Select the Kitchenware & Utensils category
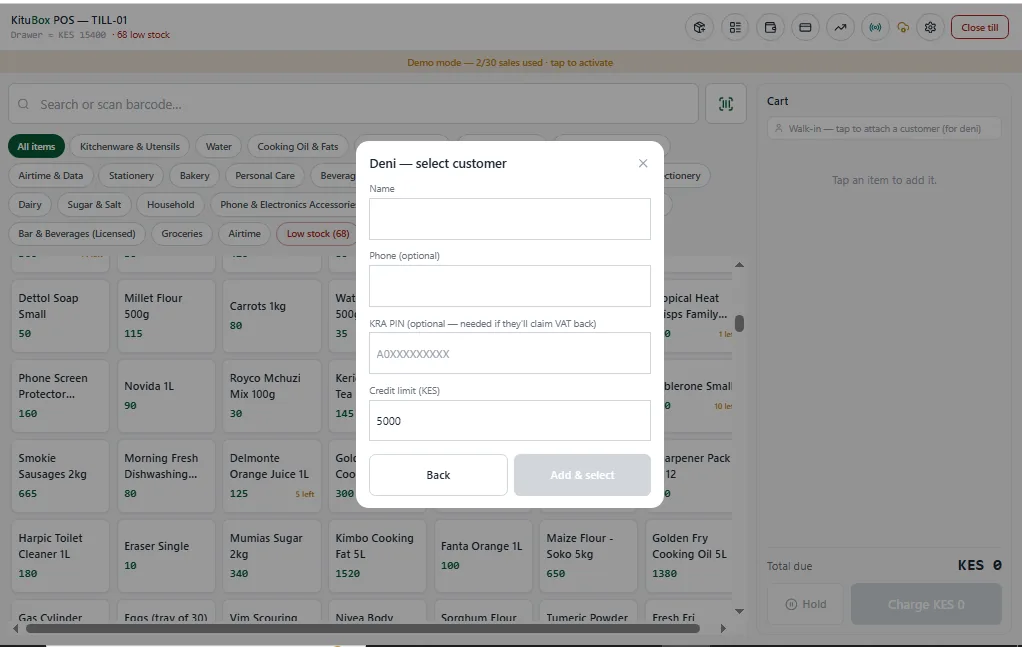1022x647 pixels. pyautogui.click(x=130, y=146)
